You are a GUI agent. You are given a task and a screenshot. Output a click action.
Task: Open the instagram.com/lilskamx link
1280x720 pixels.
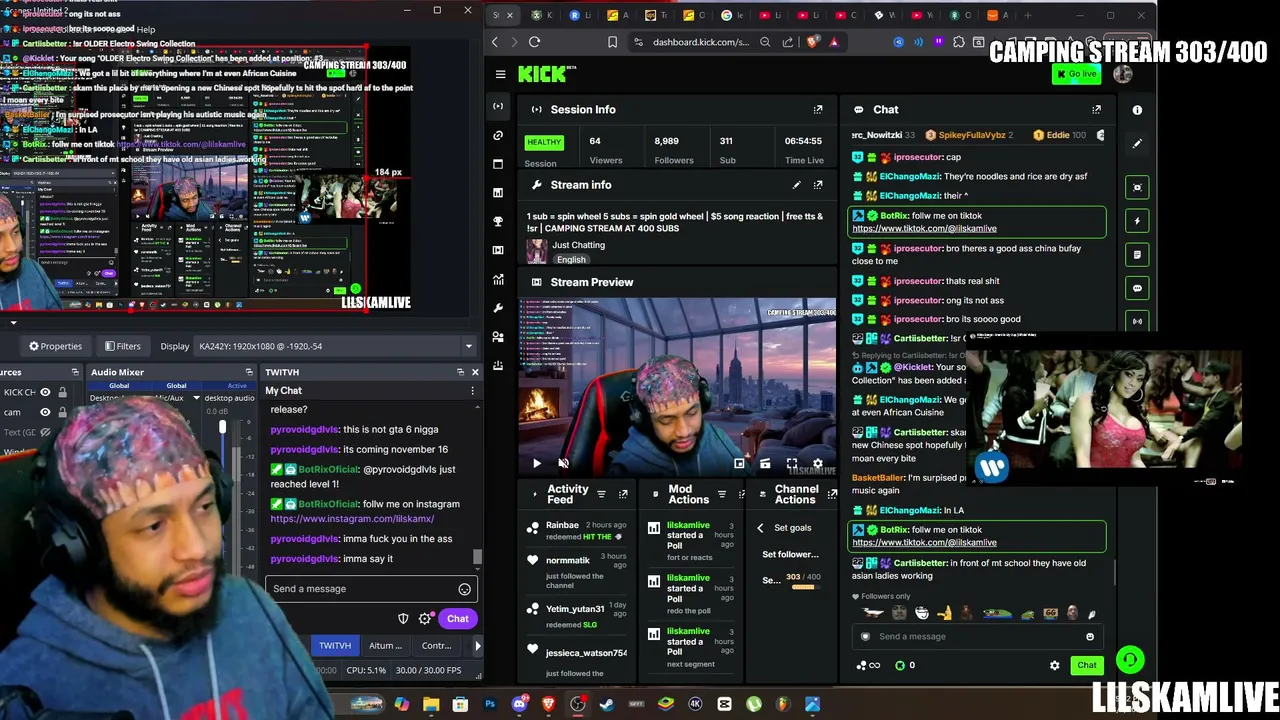pos(352,519)
